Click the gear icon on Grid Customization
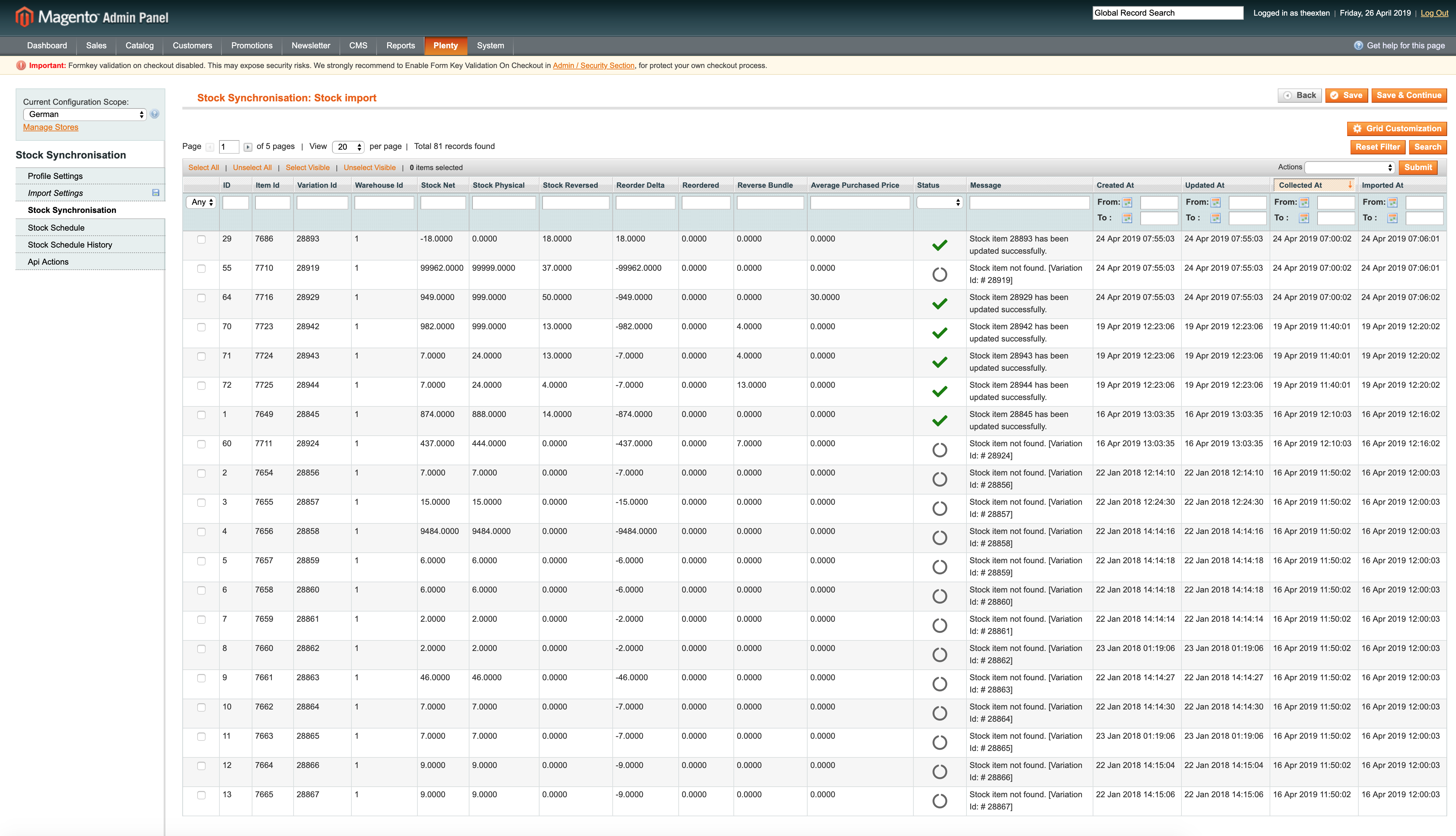 pos(1357,129)
